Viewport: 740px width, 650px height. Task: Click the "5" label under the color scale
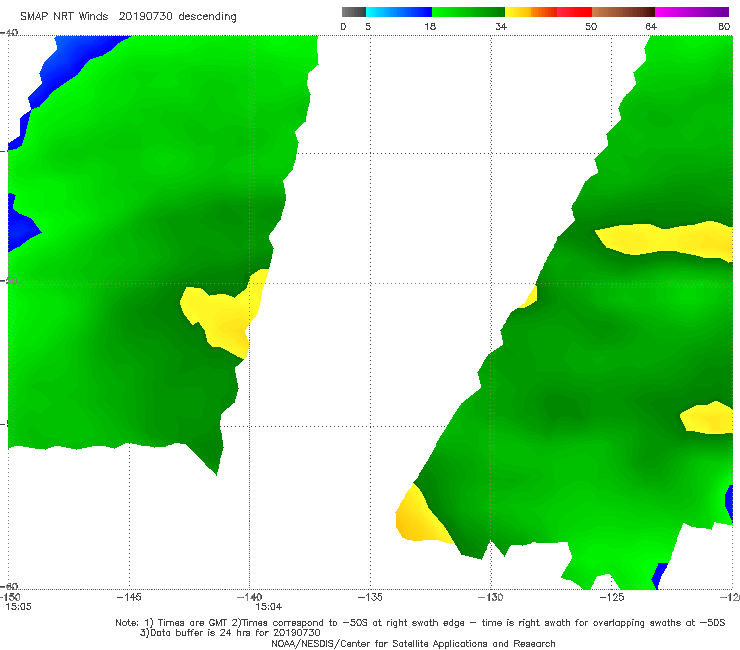[x=368, y=26]
